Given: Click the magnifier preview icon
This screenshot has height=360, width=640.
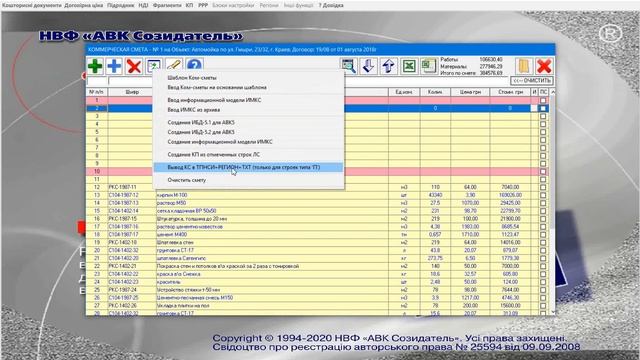Looking at the screenshot, I should coord(349,66).
